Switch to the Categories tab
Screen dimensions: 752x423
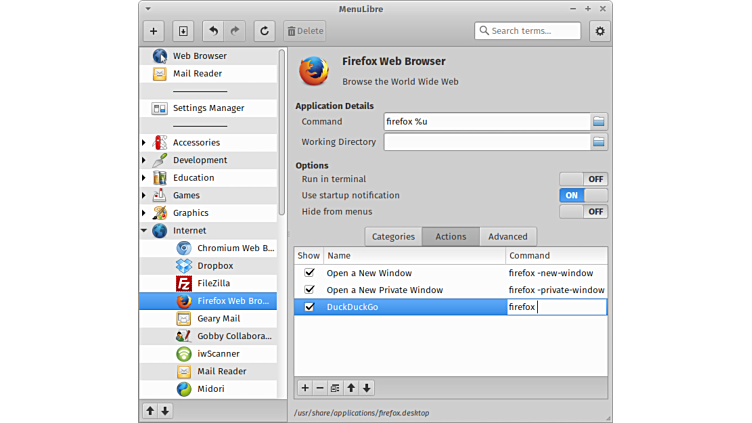pyautogui.click(x=393, y=237)
